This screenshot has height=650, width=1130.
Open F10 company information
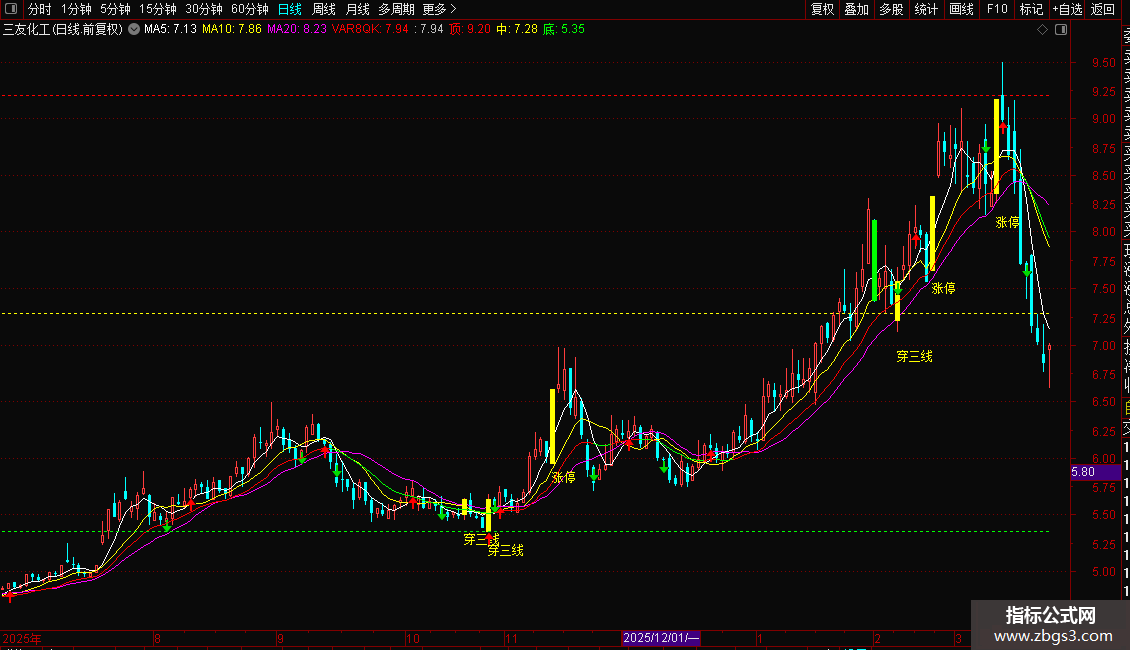(x=997, y=9)
